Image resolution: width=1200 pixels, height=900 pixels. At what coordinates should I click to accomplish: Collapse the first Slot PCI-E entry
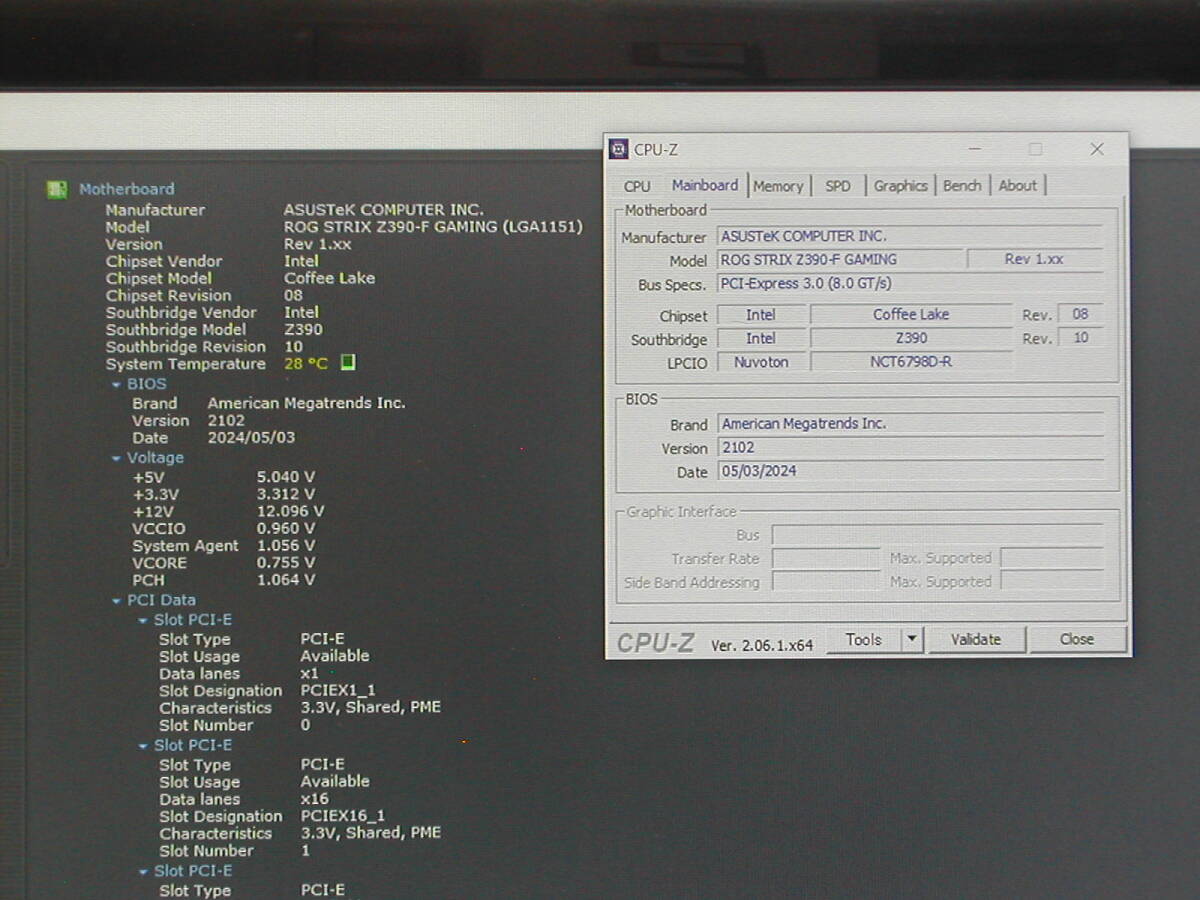tap(143, 620)
